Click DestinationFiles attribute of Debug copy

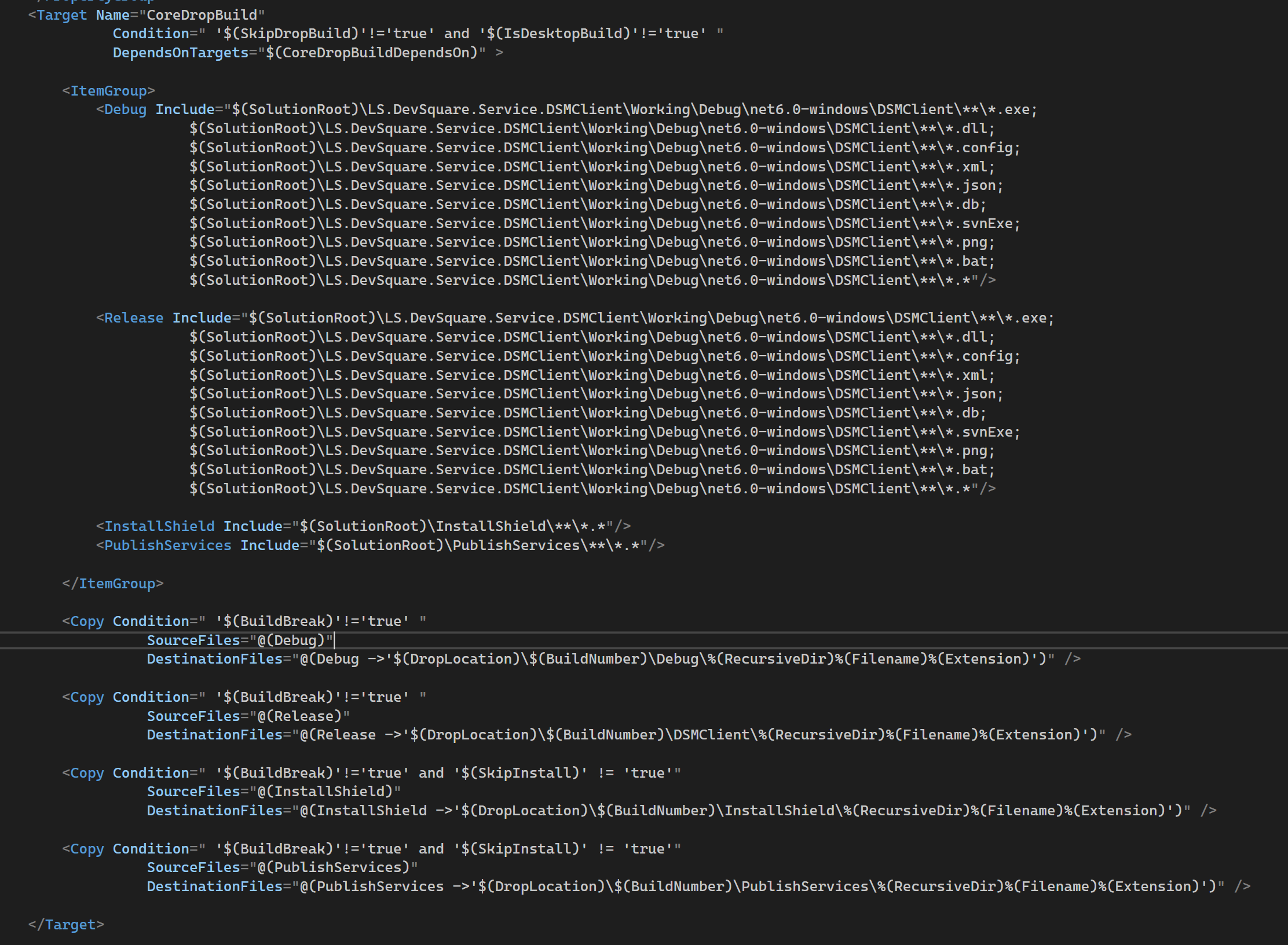point(214,659)
